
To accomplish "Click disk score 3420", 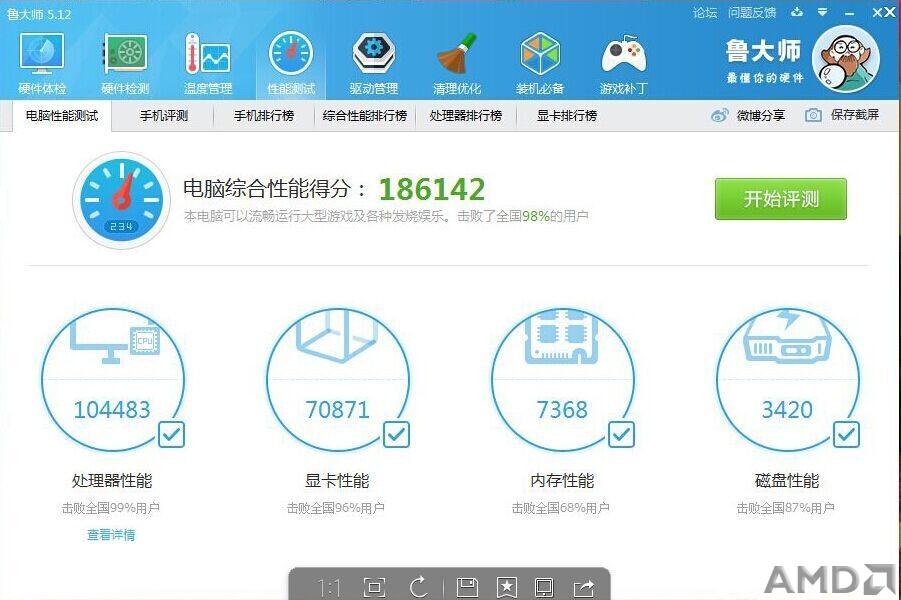I will tap(787, 410).
